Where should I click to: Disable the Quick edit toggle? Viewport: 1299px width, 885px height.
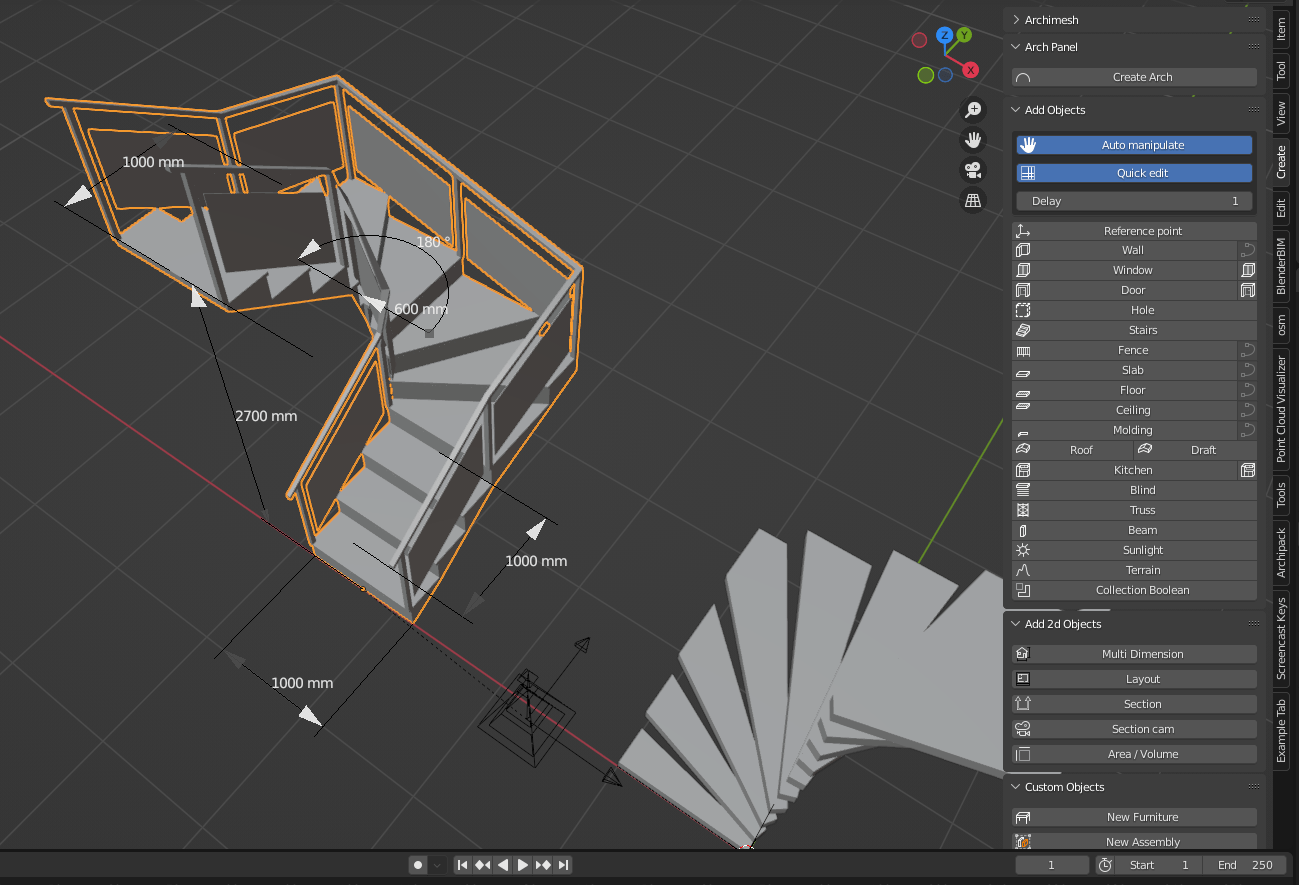coord(1133,172)
